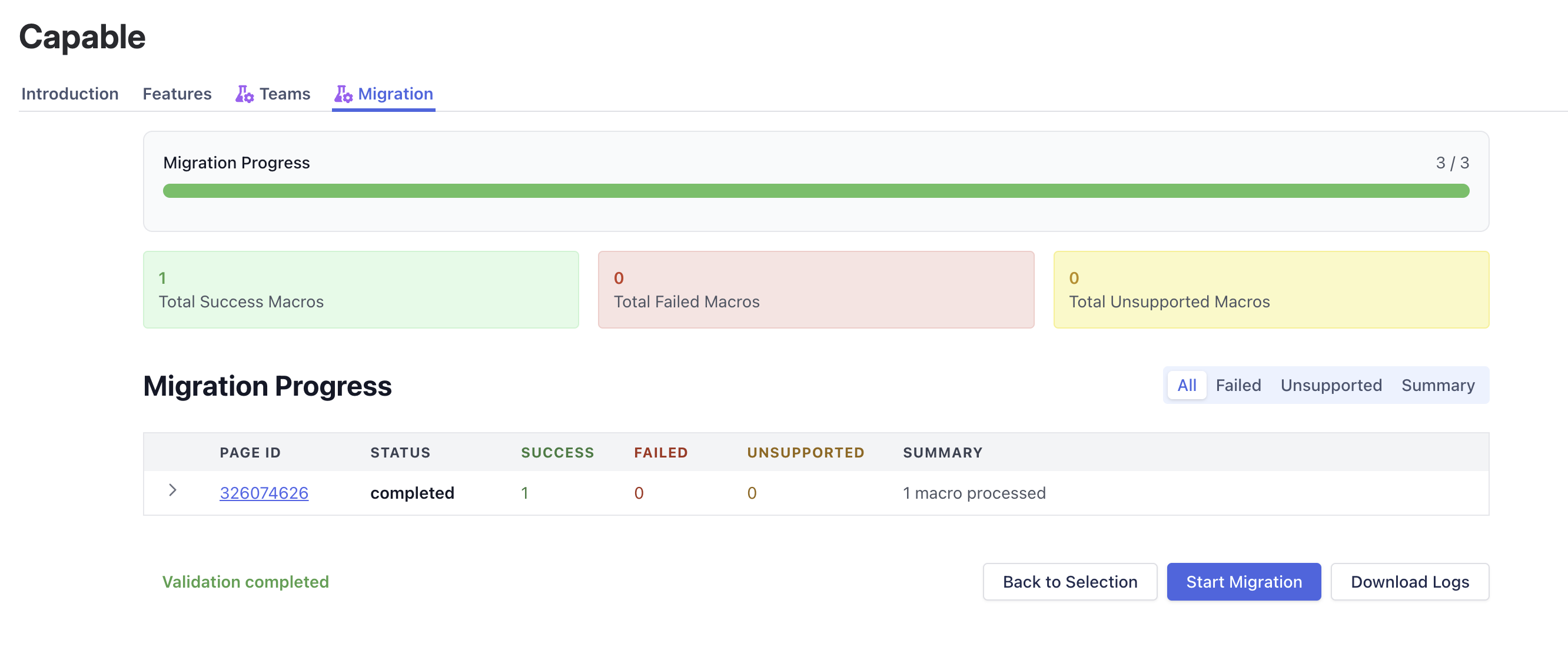The height and width of the screenshot is (663, 1568).
Task: Click the Total Failed Macros card
Action: [x=816, y=290]
